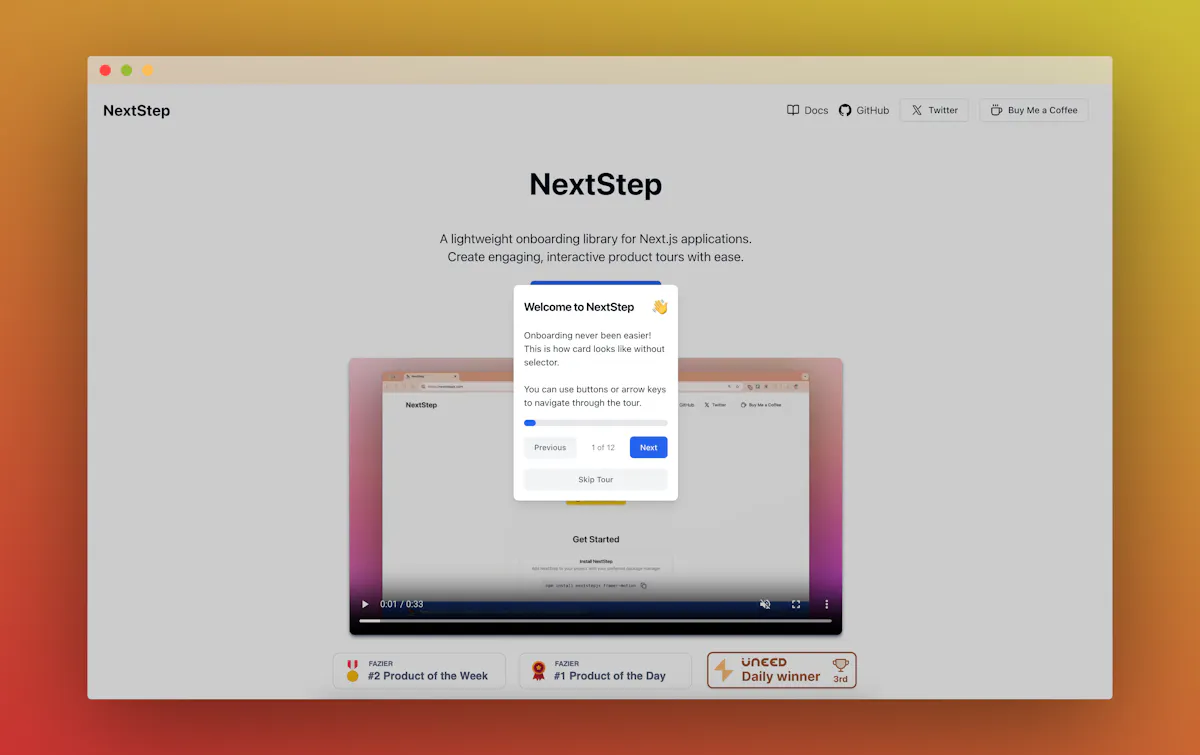
Task: Click the trophy icon in Uneed badge
Action: click(x=840, y=664)
